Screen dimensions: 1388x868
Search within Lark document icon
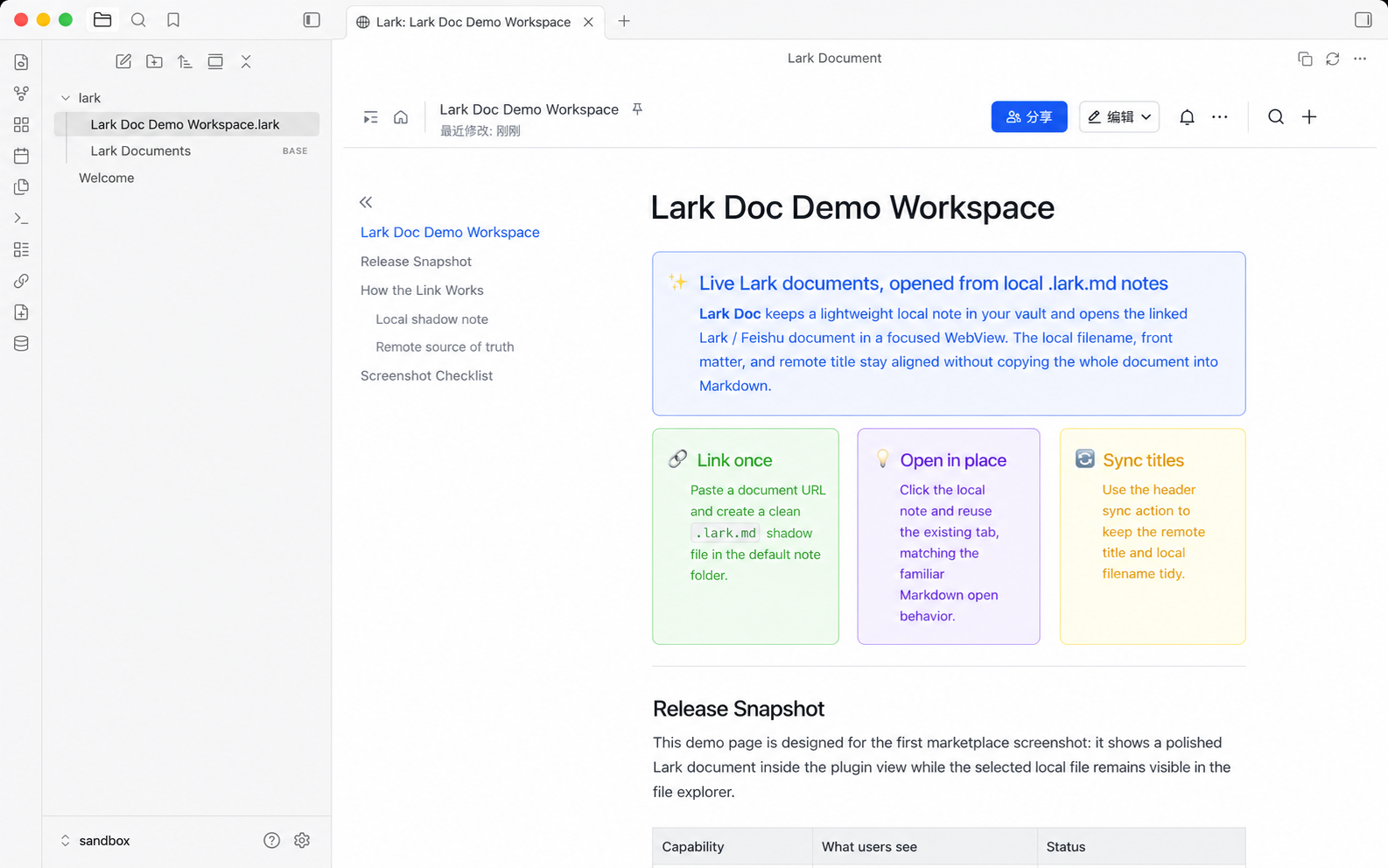click(1276, 117)
